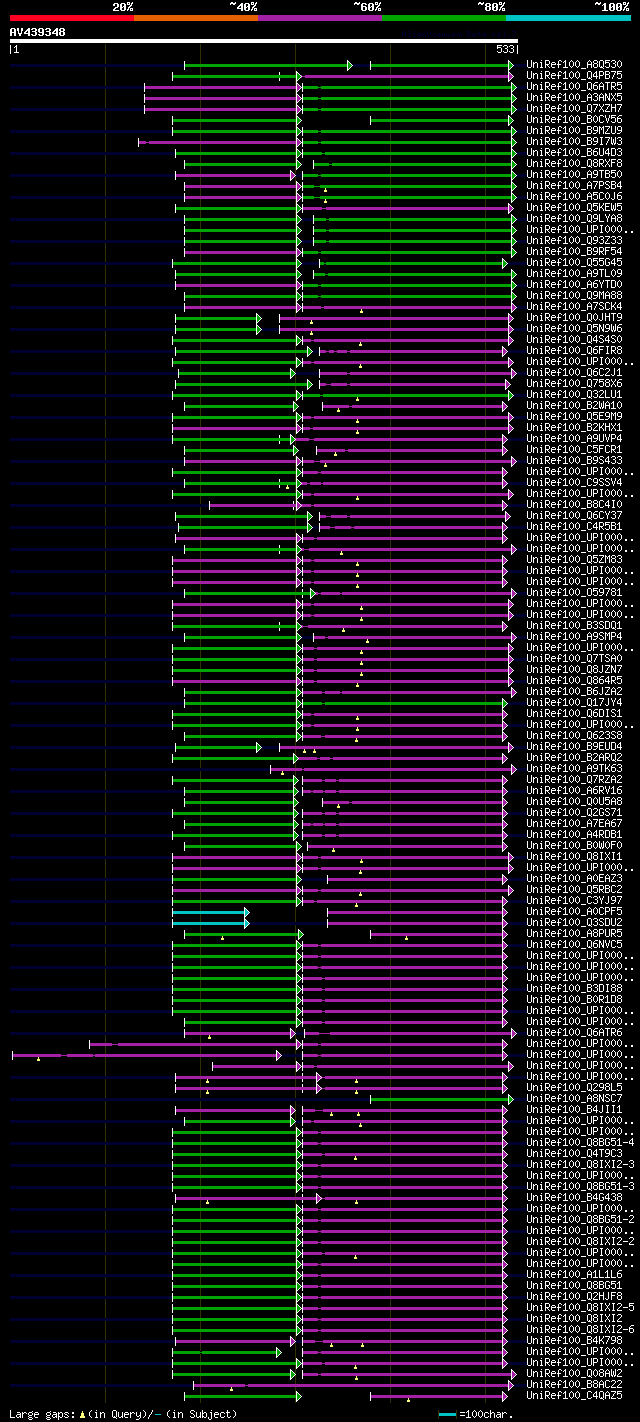Open hit UniRef100_A8Q530
This screenshot has height=1422, width=640.
tap(574, 65)
